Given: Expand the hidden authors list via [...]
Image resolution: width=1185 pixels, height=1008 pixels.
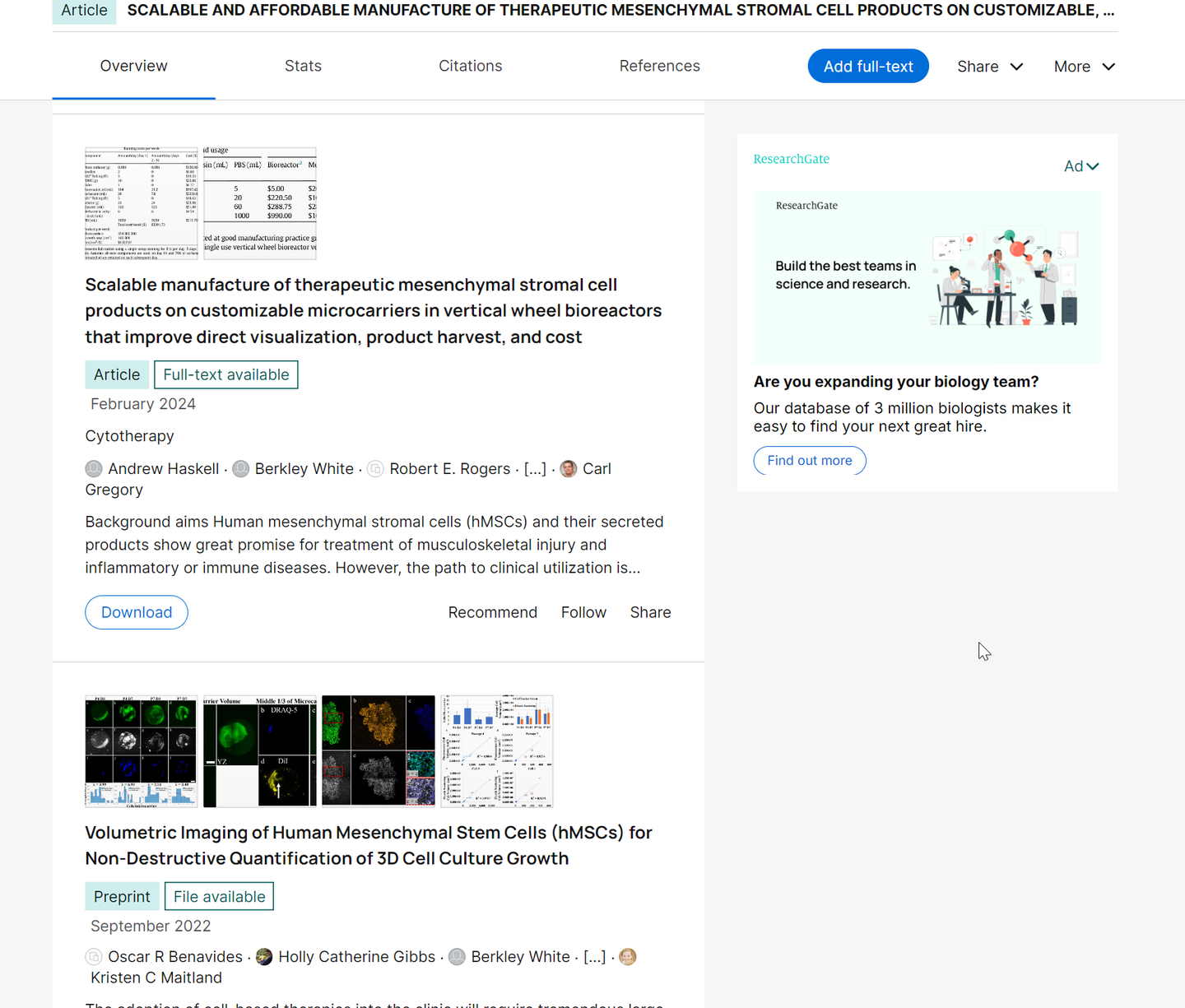Looking at the screenshot, I should 536,468.
